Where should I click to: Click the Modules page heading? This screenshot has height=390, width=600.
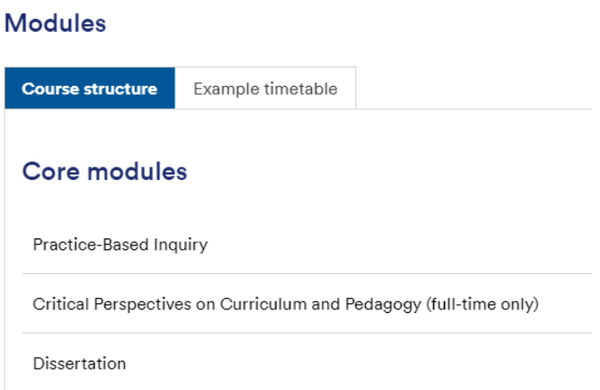click(x=55, y=23)
